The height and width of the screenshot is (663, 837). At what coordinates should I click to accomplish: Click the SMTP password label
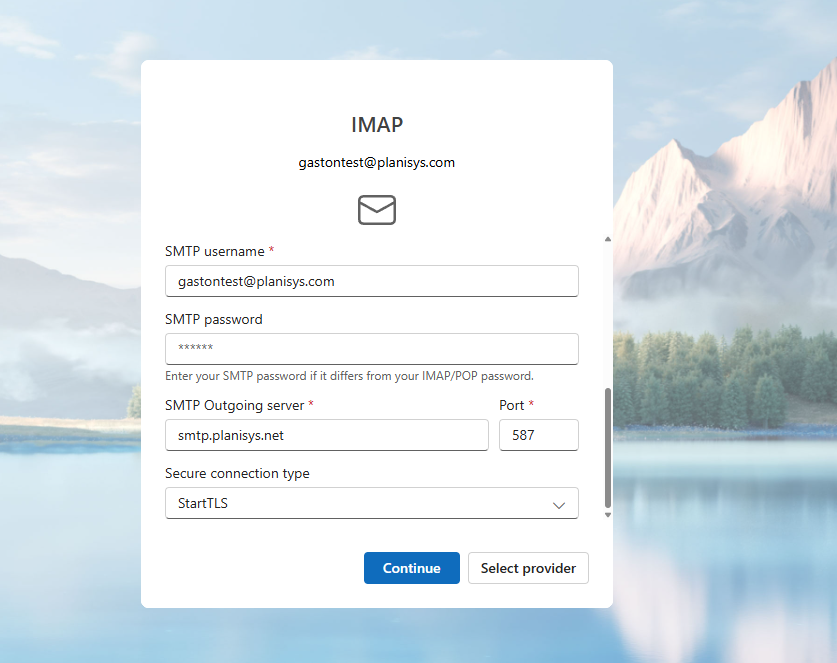(x=213, y=320)
